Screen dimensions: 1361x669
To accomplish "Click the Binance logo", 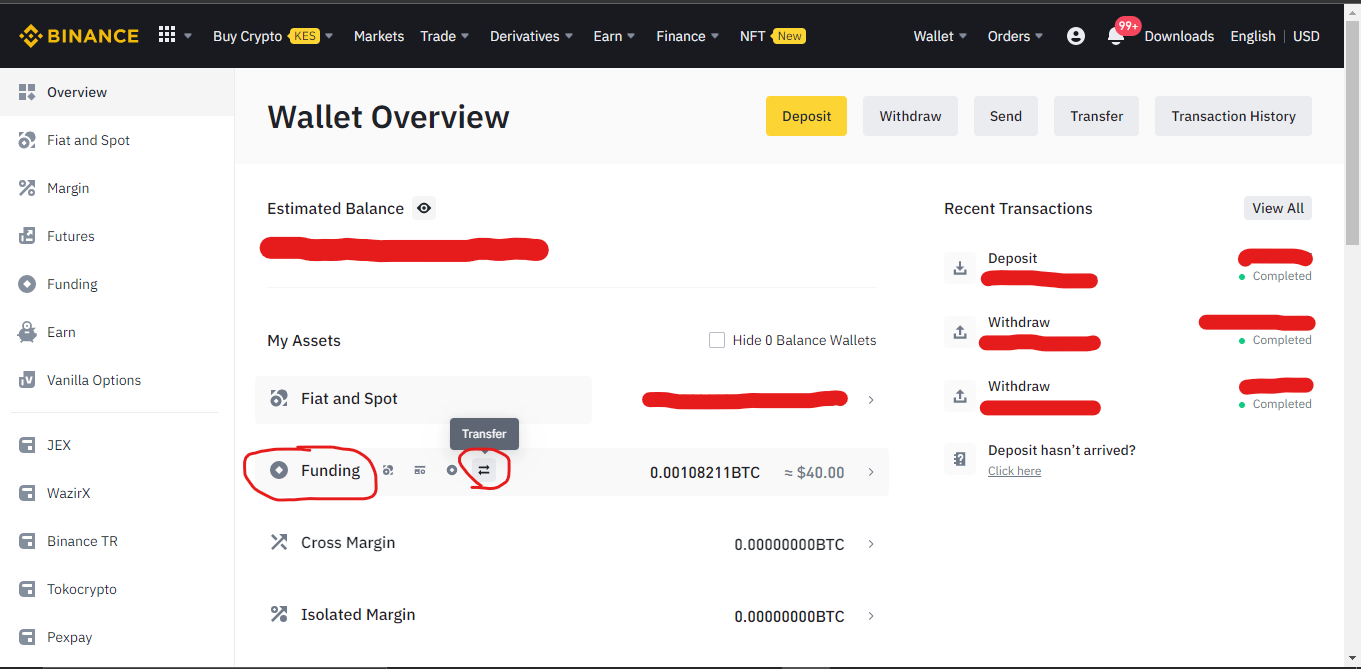I will [x=79, y=36].
